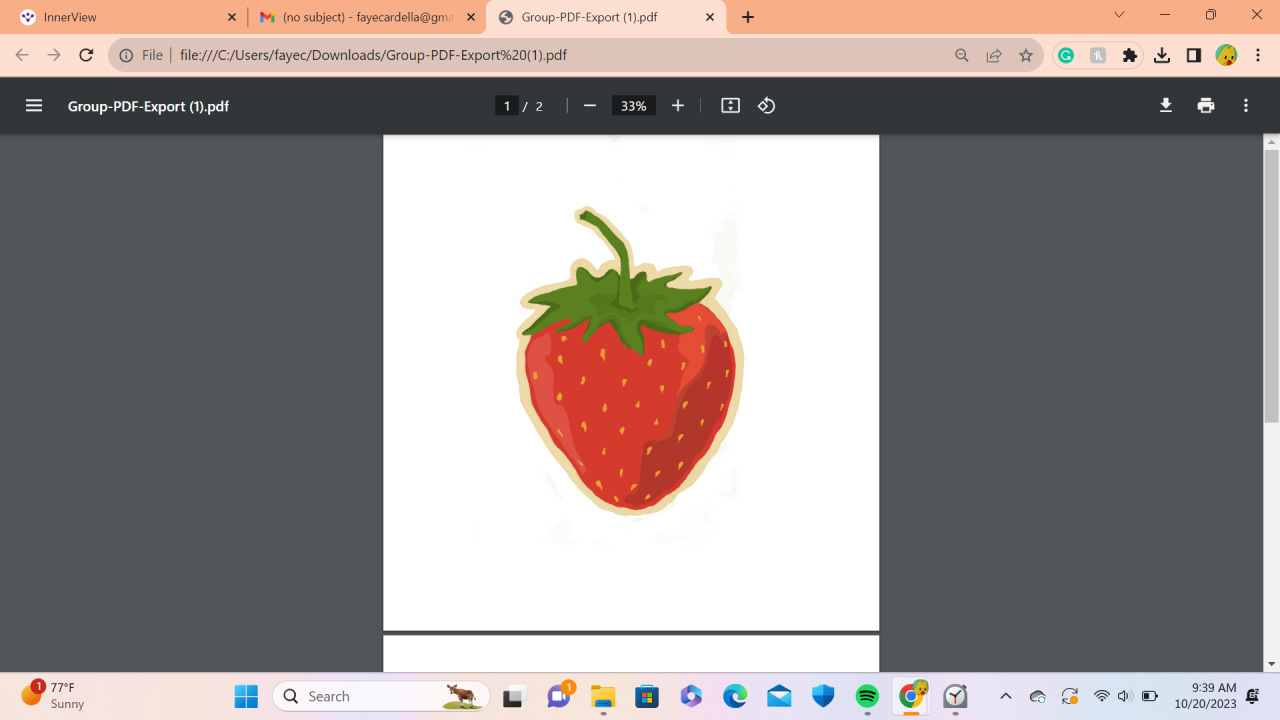The image size is (1280, 720).
Task: Open the notification center icon
Action: coord(1253,696)
